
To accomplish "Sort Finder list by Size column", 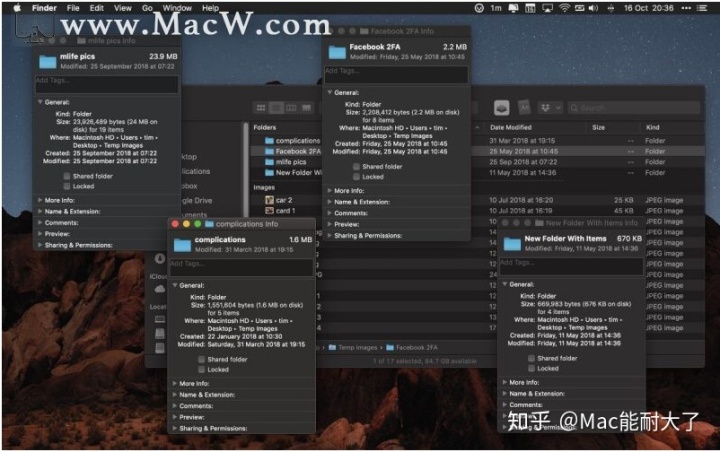I will [x=598, y=127].
